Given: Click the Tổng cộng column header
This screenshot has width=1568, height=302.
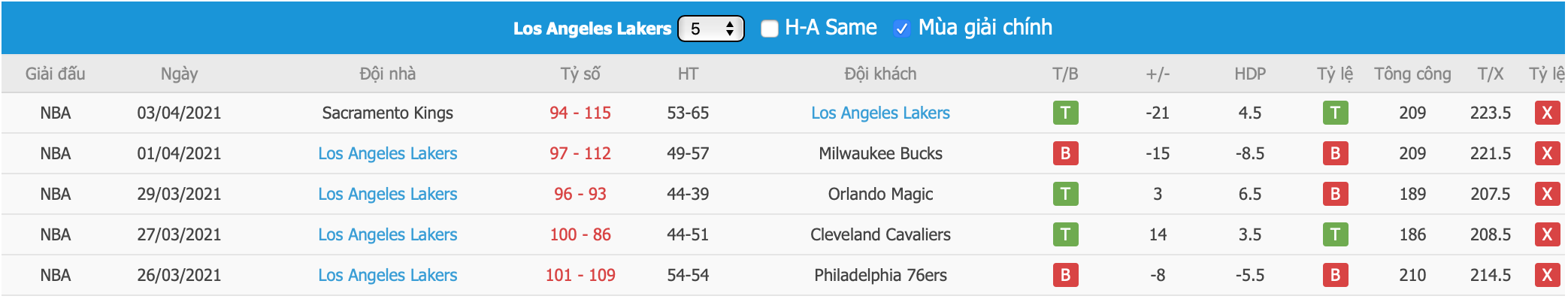Looking at the screenshot, I should click(x=1412, y=74).
